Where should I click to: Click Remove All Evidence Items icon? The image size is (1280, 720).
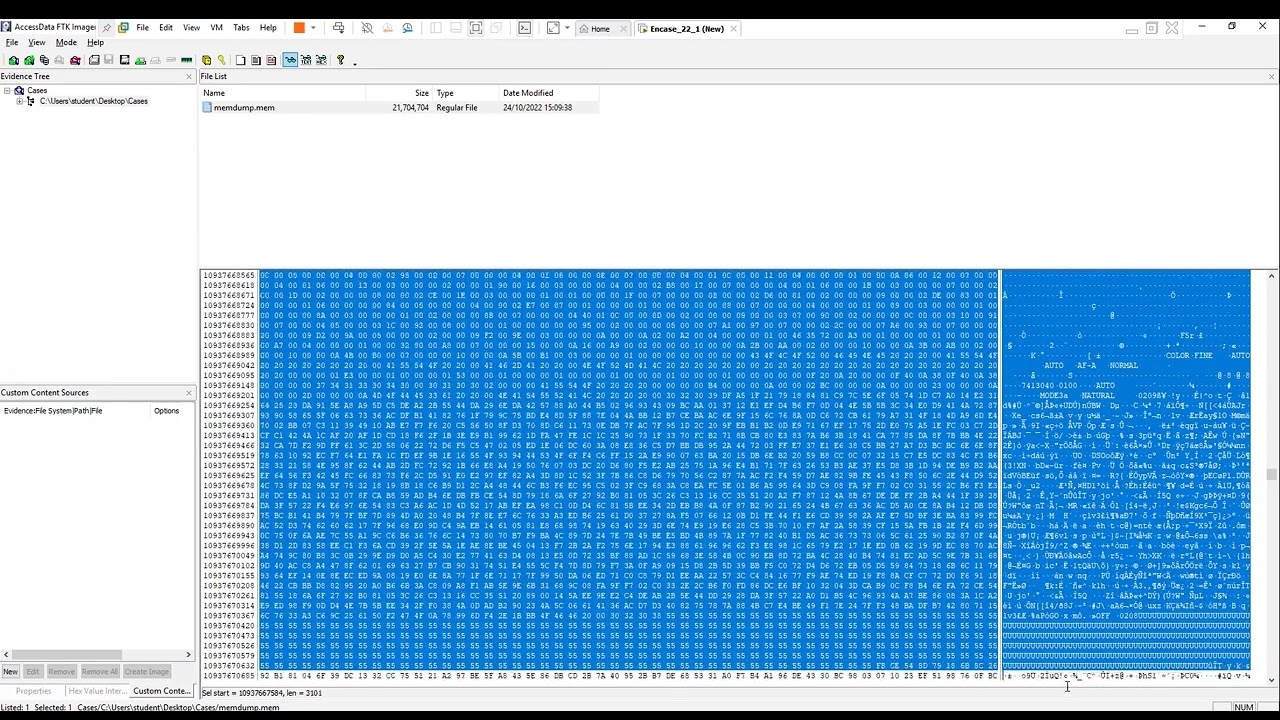(x=75, y=60)
